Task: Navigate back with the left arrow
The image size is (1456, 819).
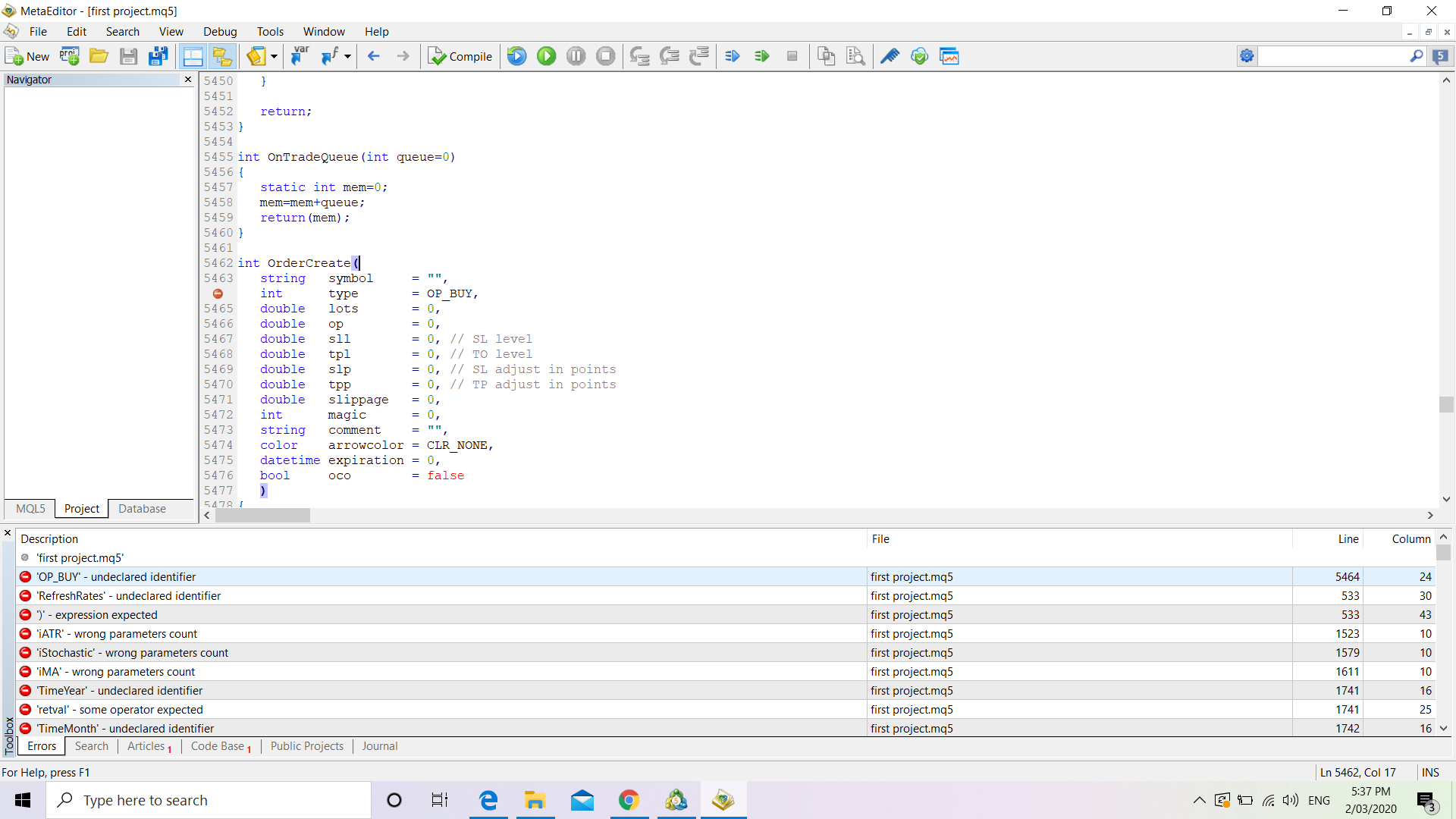Action: tap(374, 56)
